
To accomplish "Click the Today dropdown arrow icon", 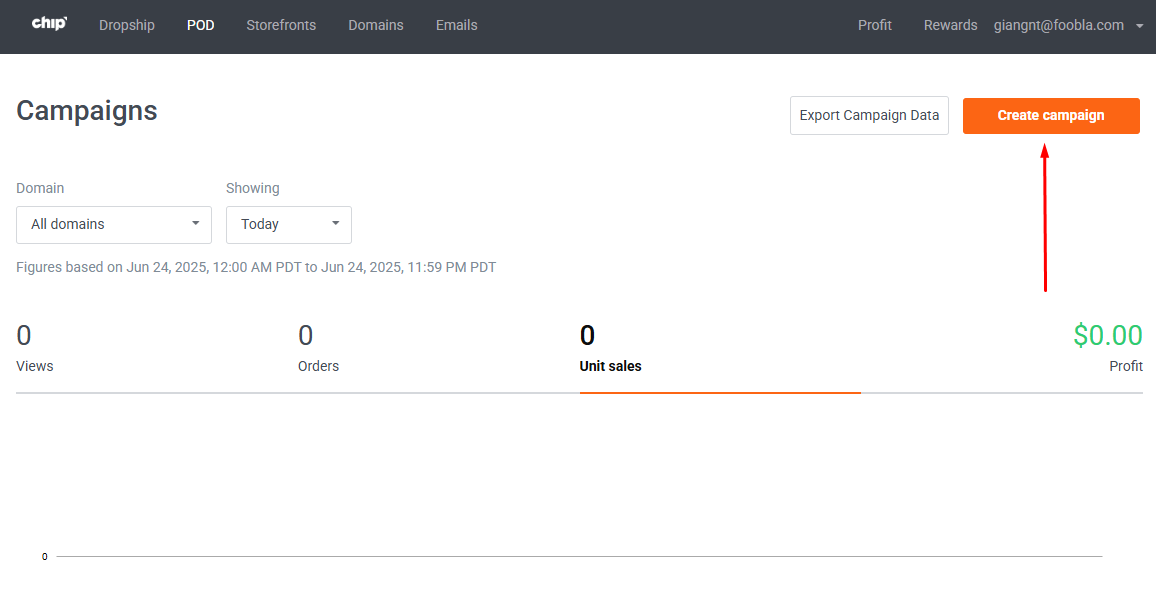I will point(335,223).
